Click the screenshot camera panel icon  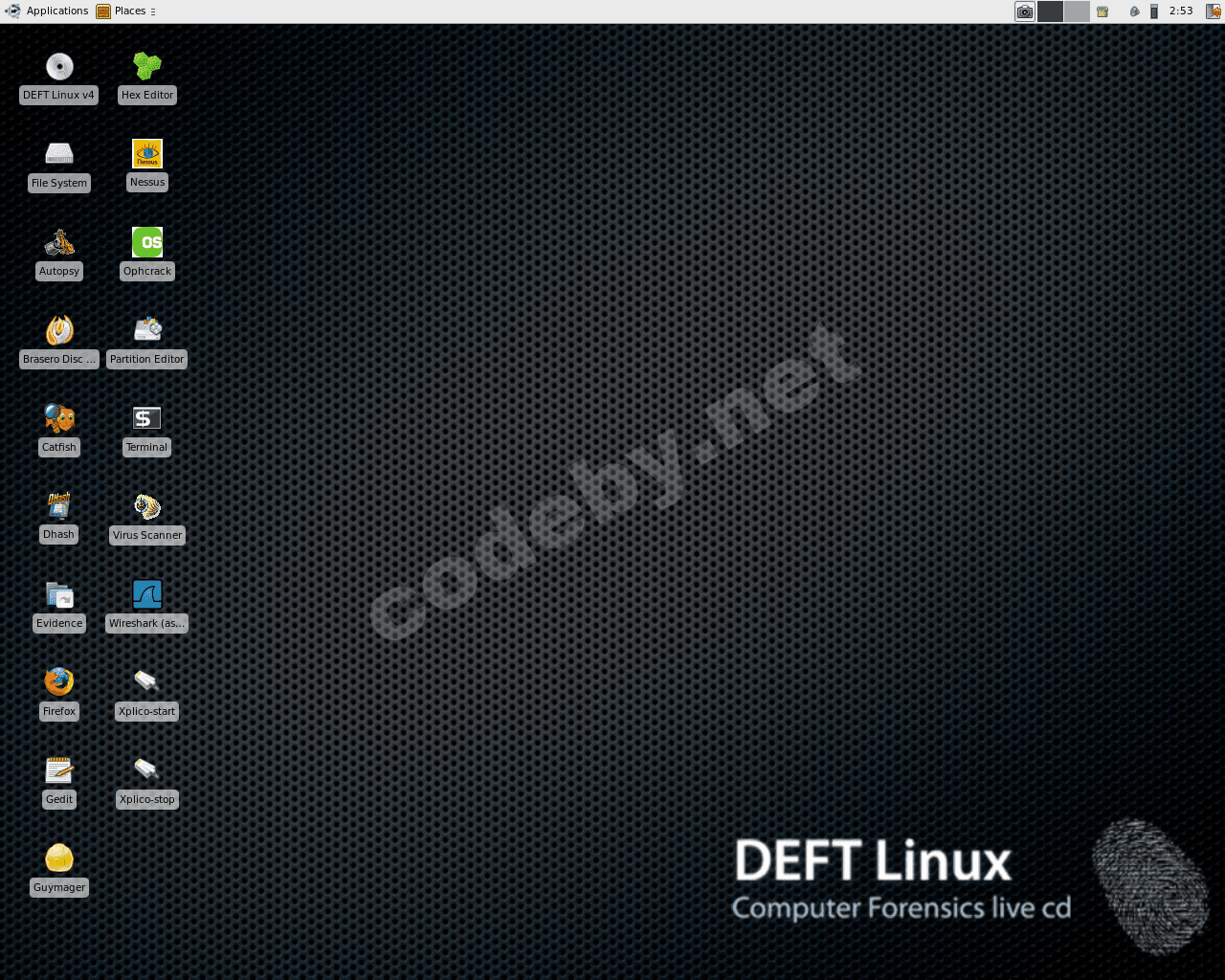pyautogui.click(x=1025, y=11)
